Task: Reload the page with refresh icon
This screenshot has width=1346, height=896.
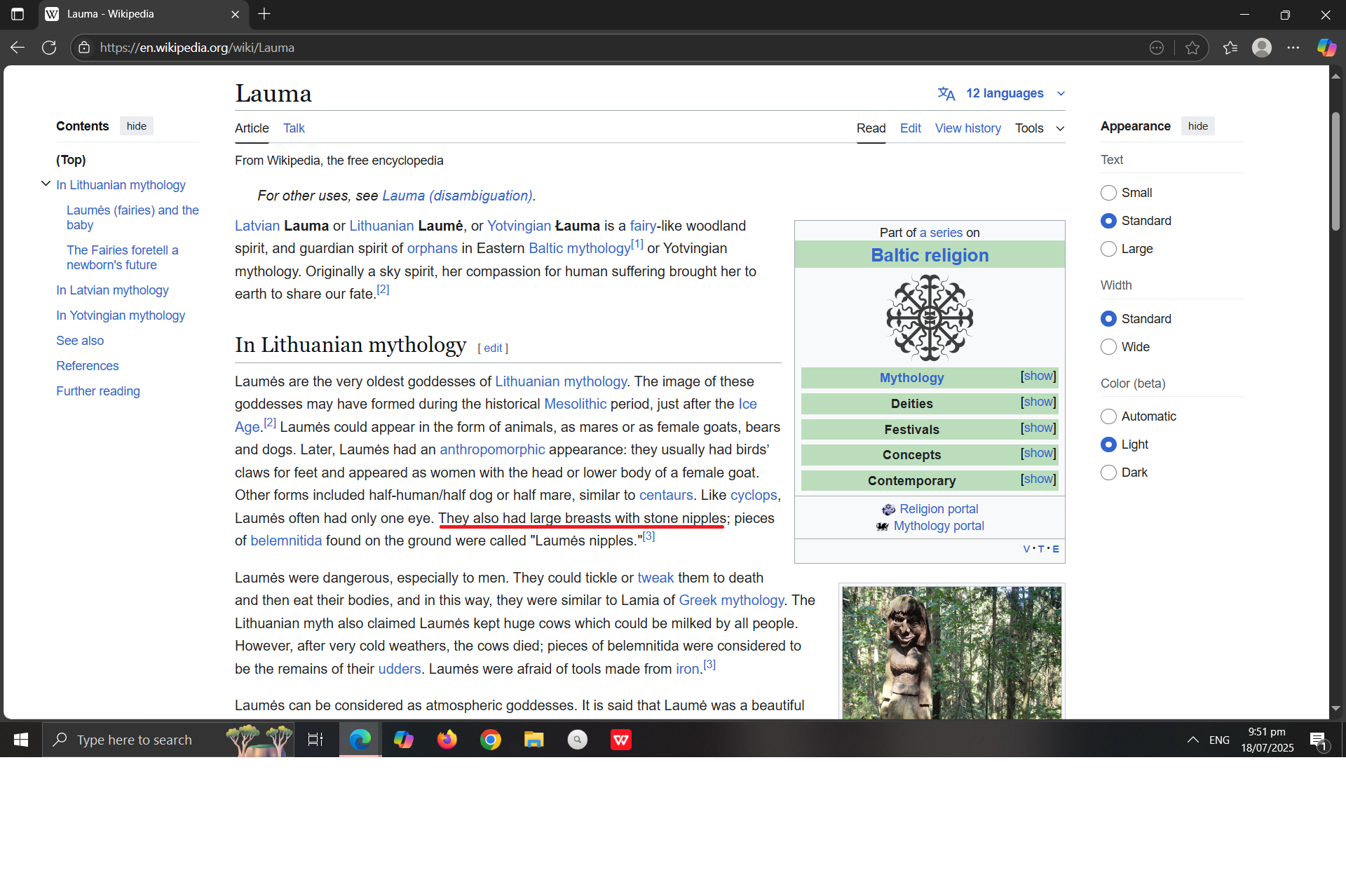Action: 49,48
